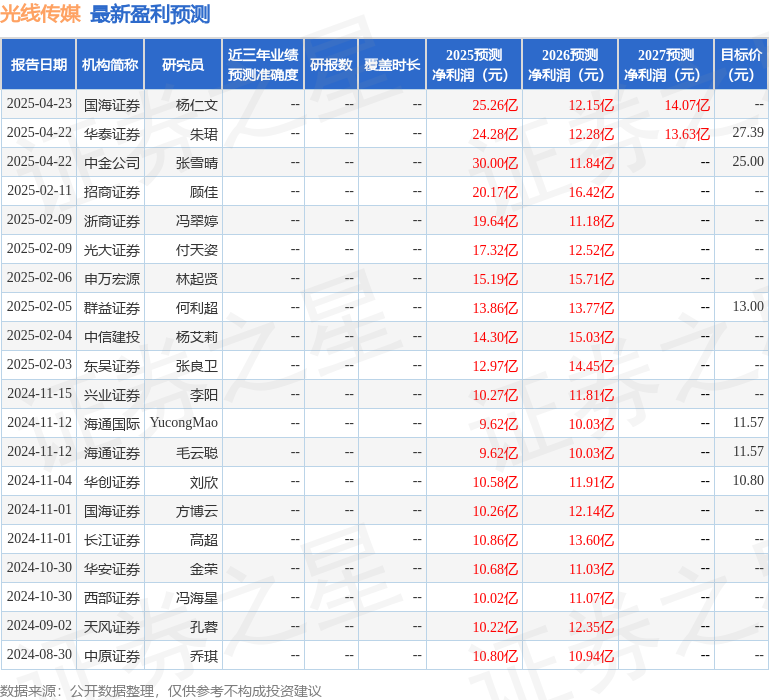This screenshot has width=769, height=700.
Task: Select the 覆盖时长 column header
Action: point(392,65)
